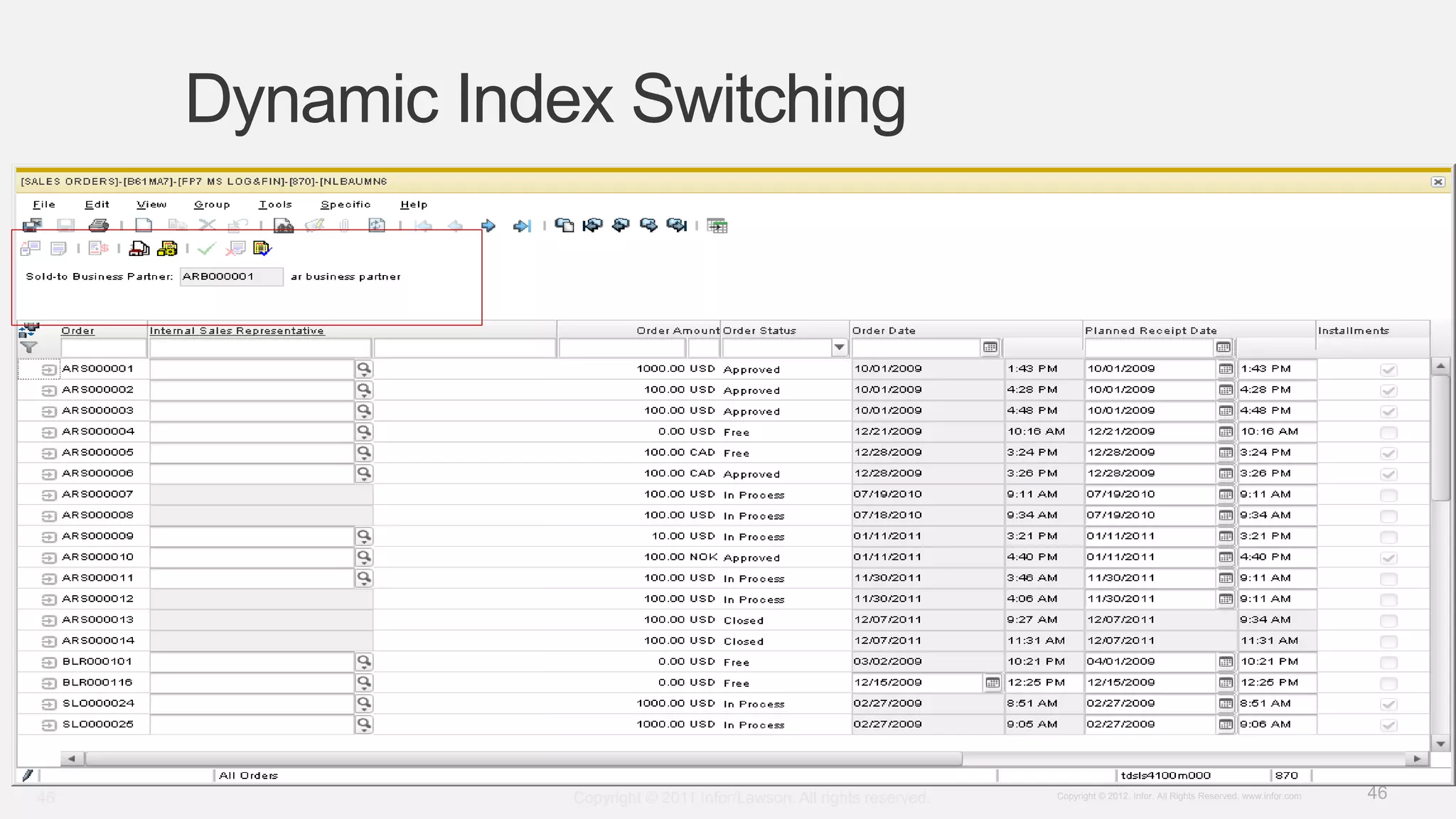The image size is (1456, 819).
Task: Click the Find binoculars icon
Action: point(283,225)
